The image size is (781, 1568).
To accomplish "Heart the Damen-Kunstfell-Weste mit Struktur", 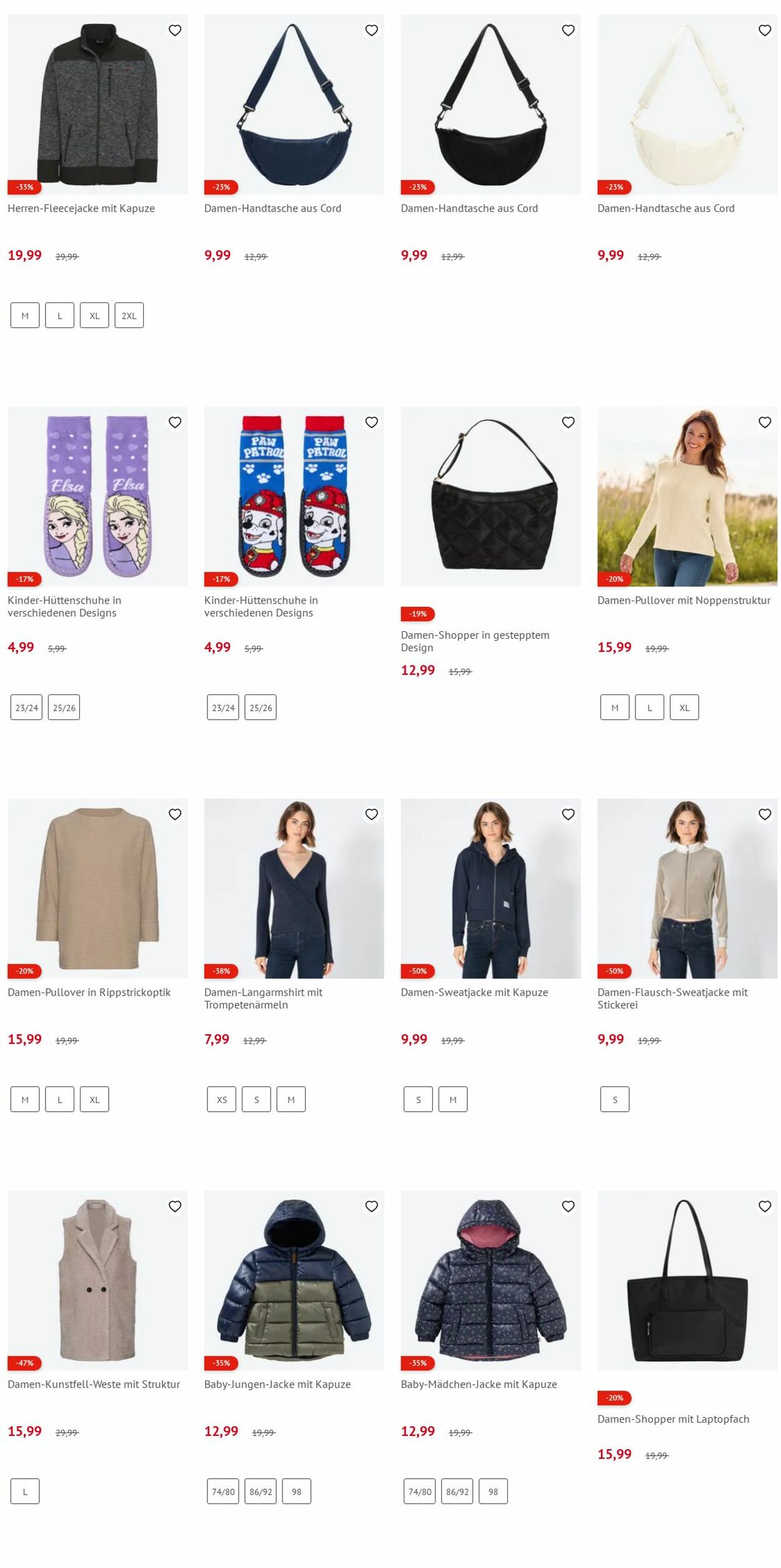I will pyautogui.click(x=175, y=1206).
